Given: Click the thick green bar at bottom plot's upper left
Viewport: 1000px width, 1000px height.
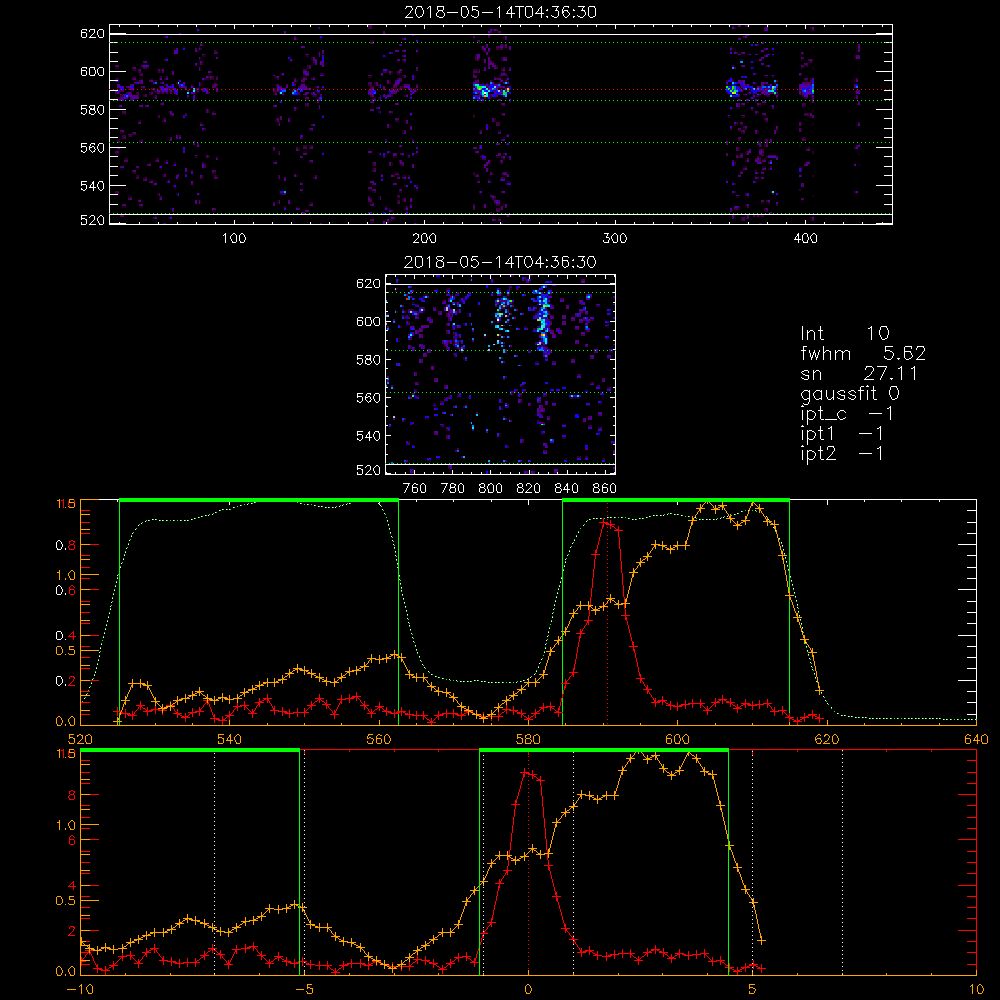Looking at the screenshot, I should point(189,750).
